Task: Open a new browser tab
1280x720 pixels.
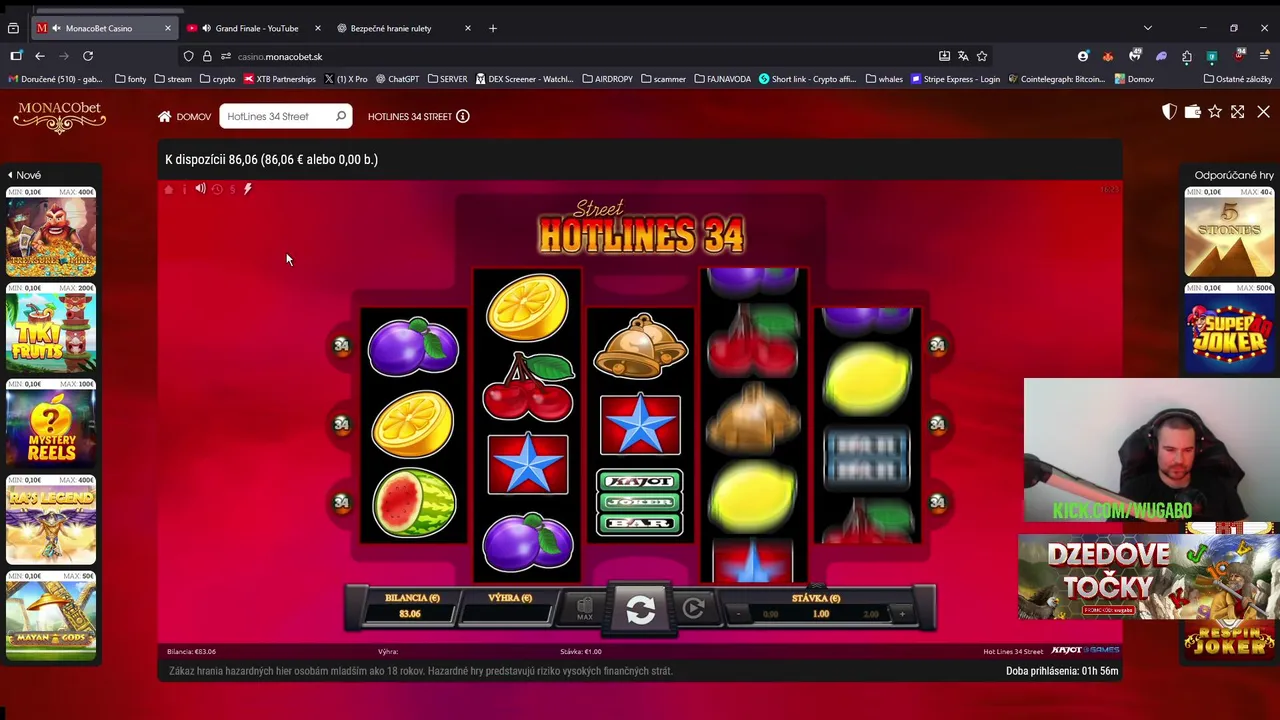Action: pyautogui.click(x=492, y=28)
